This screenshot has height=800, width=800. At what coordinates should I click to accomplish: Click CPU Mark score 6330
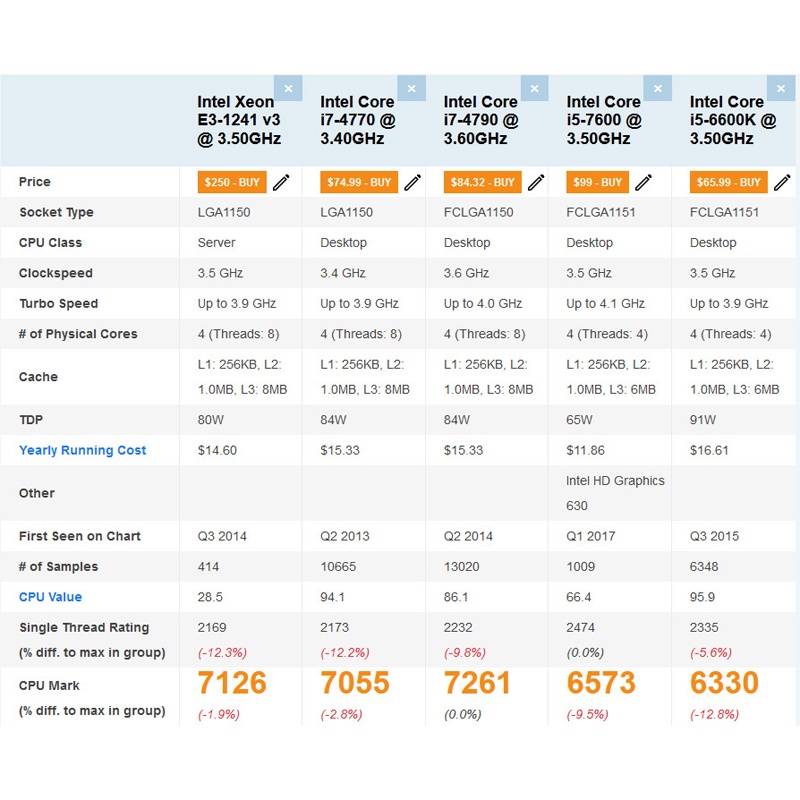724,683
